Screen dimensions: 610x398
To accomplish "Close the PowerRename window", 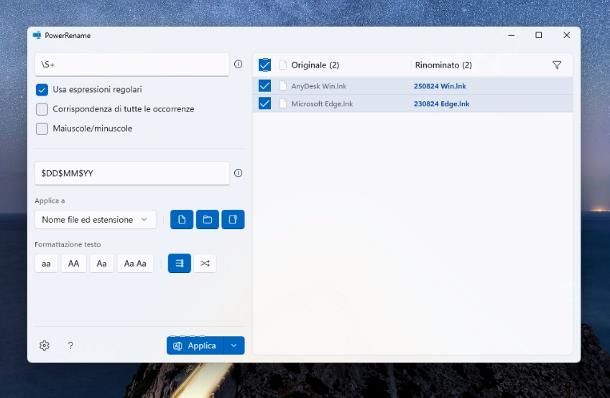I will click(x=566, y=35).
